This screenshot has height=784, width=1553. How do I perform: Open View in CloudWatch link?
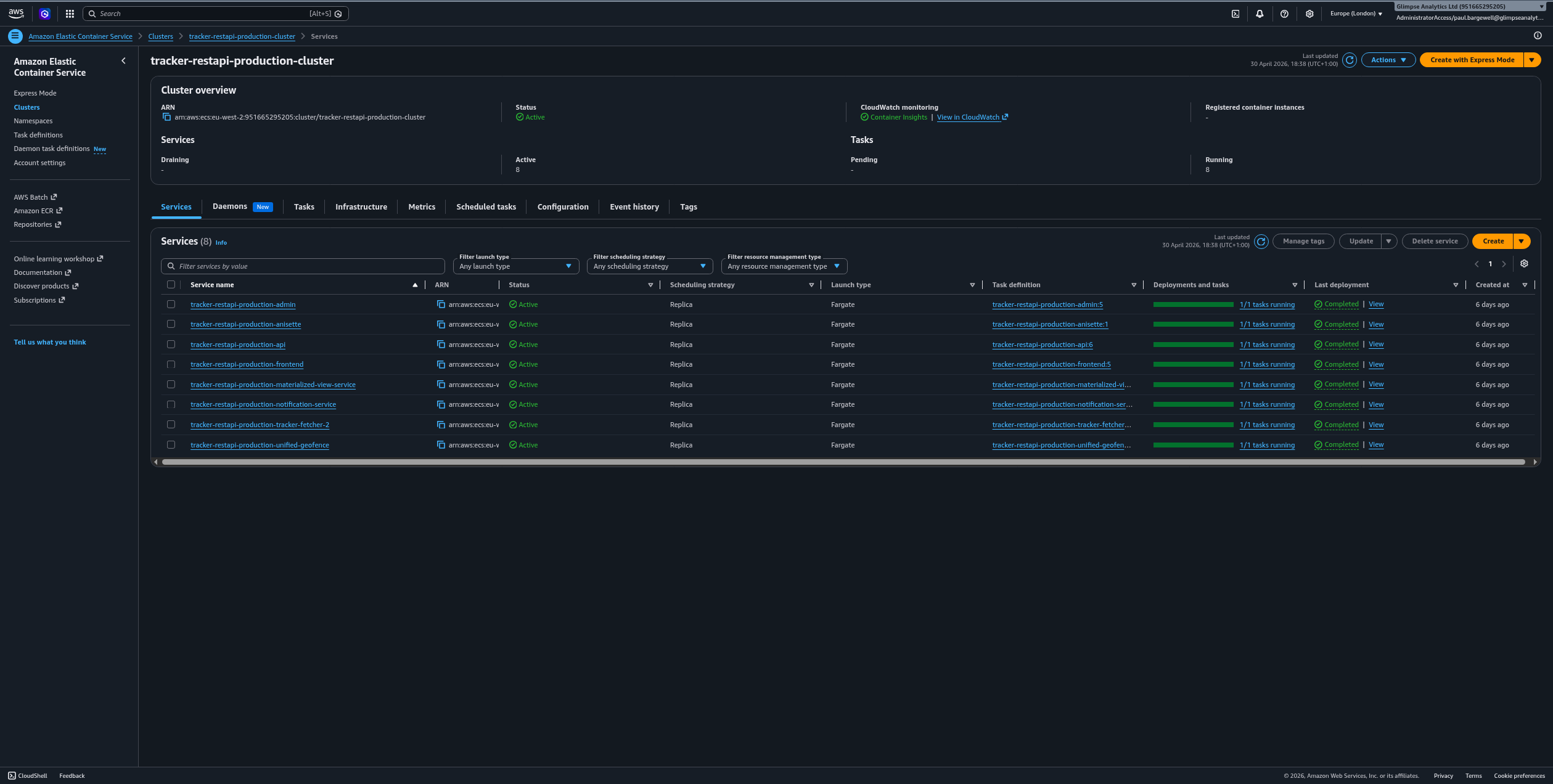[x=972, y=117]
